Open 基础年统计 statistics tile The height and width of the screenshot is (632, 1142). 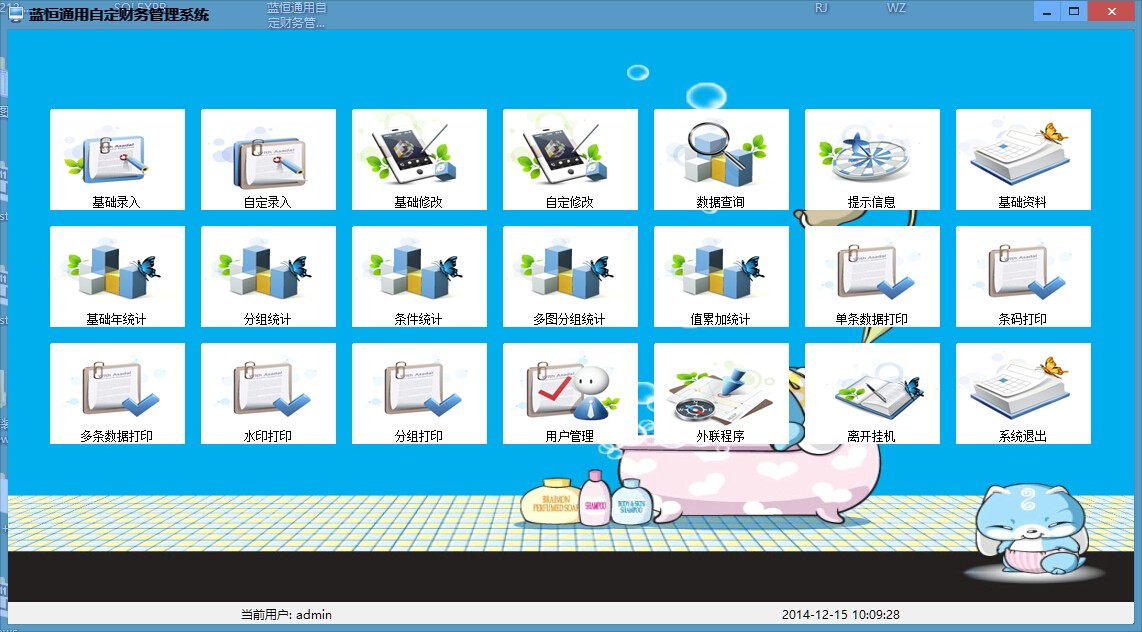coord(117,277)
